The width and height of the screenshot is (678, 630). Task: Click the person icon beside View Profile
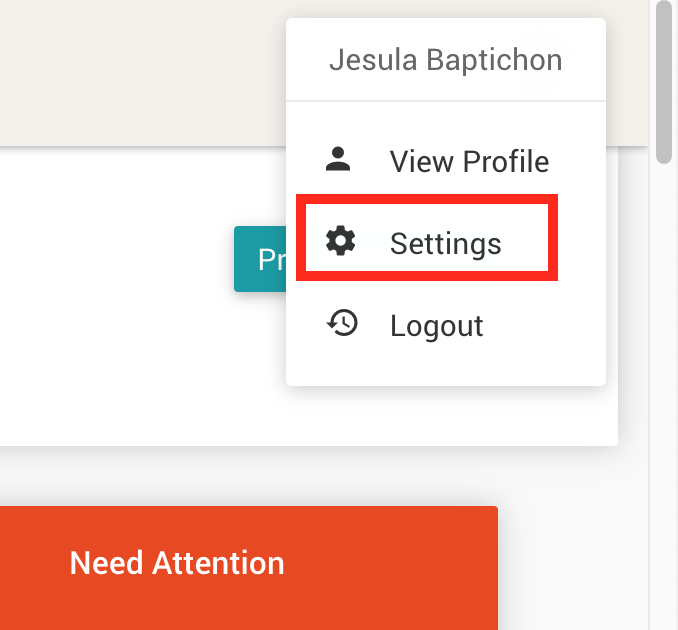click(340, 160)
